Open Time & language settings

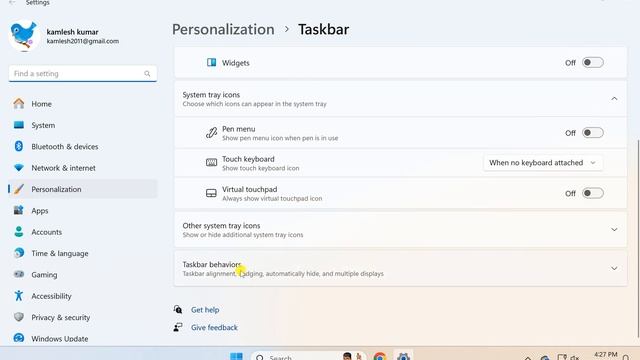[82, 253]
